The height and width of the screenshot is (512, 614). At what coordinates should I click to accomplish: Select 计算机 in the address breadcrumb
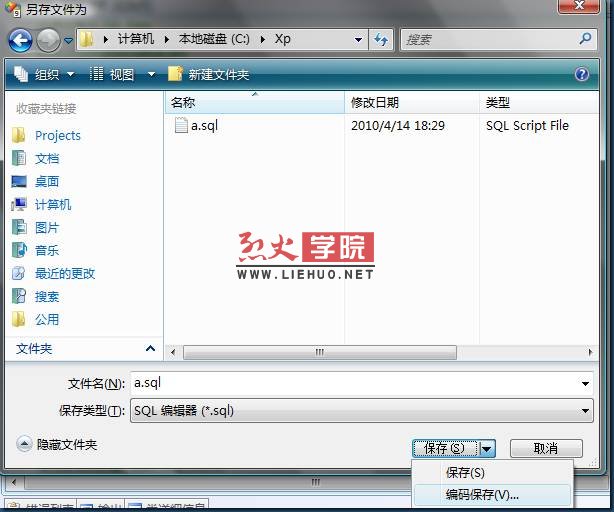click(x=135, y=39)
